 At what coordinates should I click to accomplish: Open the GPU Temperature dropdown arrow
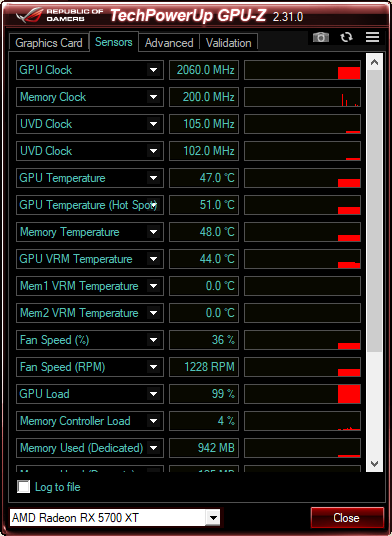tap(153, 178)
